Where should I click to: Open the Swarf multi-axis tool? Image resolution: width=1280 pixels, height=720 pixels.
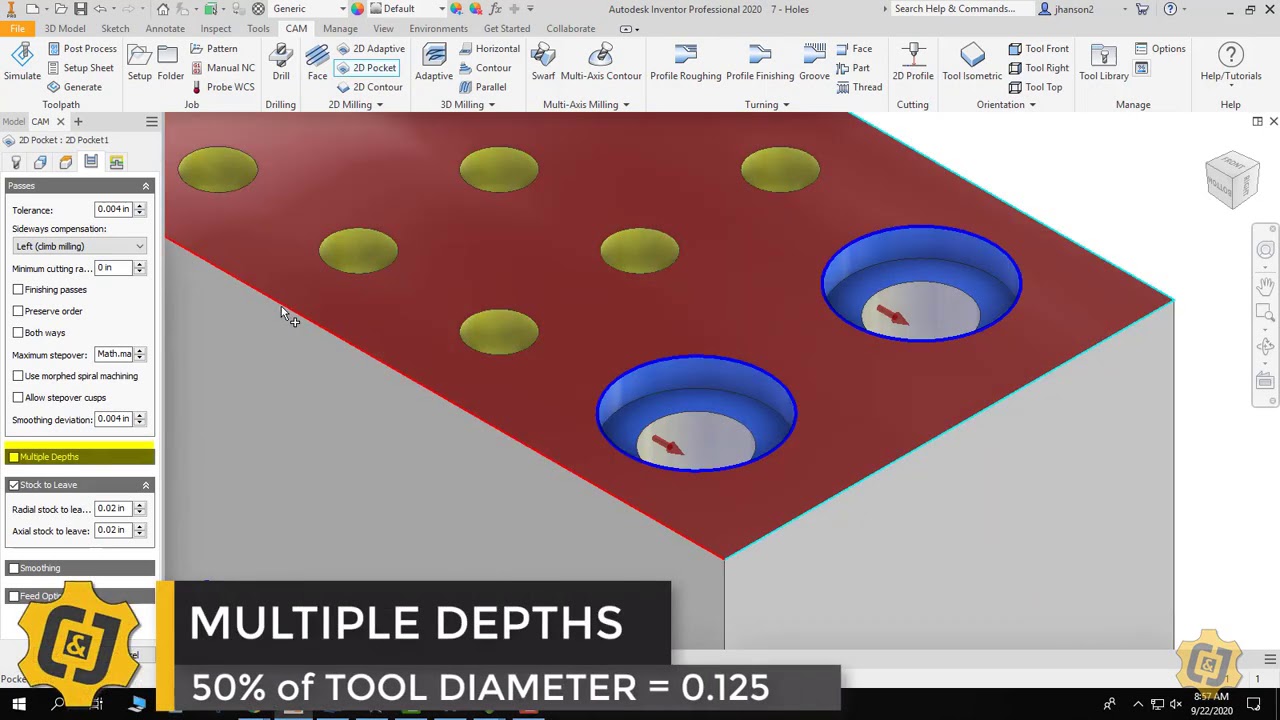click(x=543, y=63)
